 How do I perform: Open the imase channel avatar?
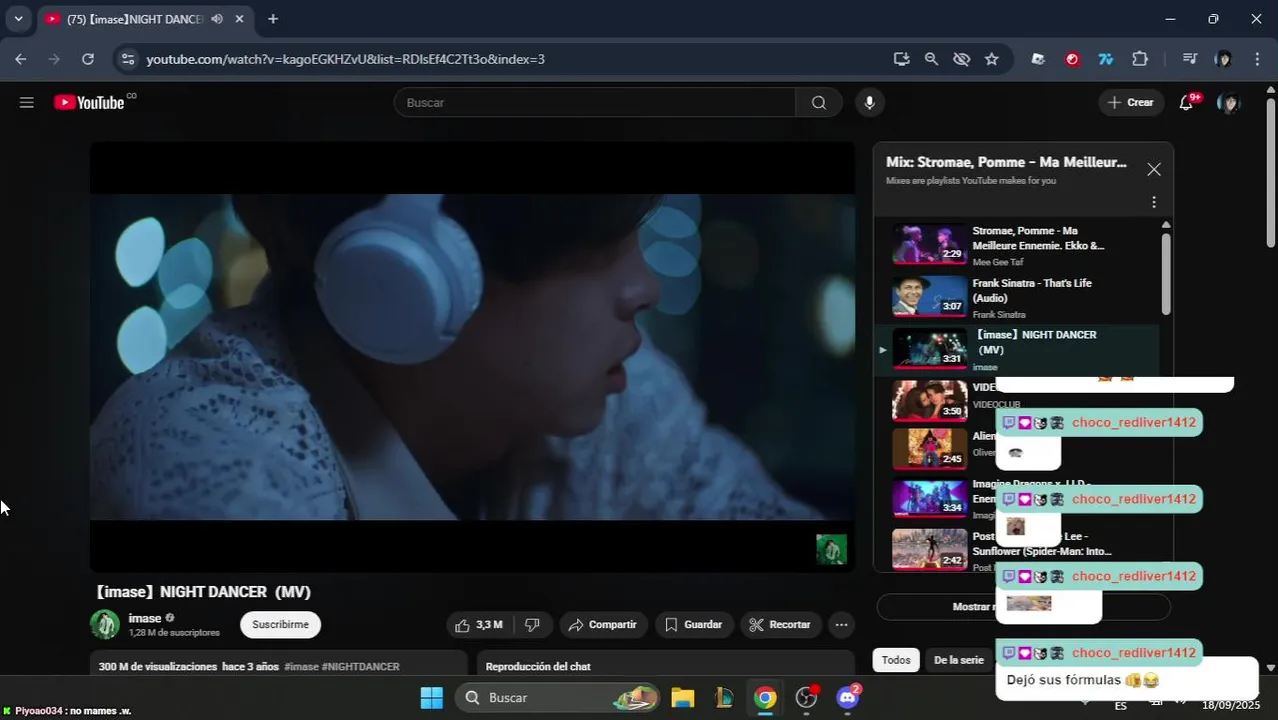105,625
